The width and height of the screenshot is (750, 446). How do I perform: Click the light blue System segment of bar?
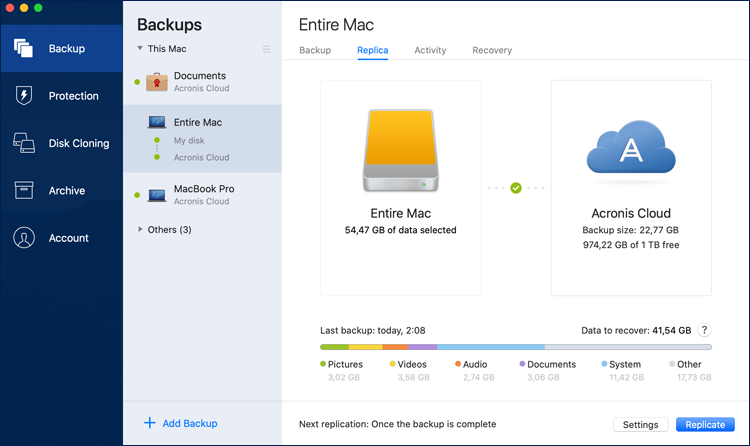pyautogui.click(x=491, y=347)
